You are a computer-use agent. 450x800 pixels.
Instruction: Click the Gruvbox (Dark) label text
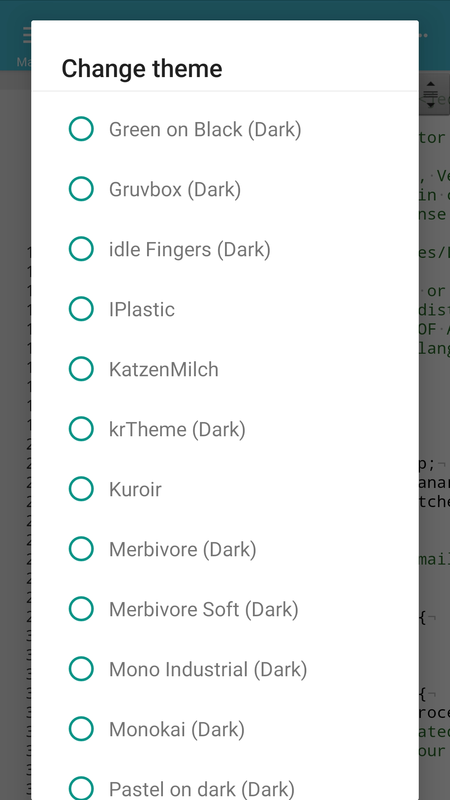[174, 190]
